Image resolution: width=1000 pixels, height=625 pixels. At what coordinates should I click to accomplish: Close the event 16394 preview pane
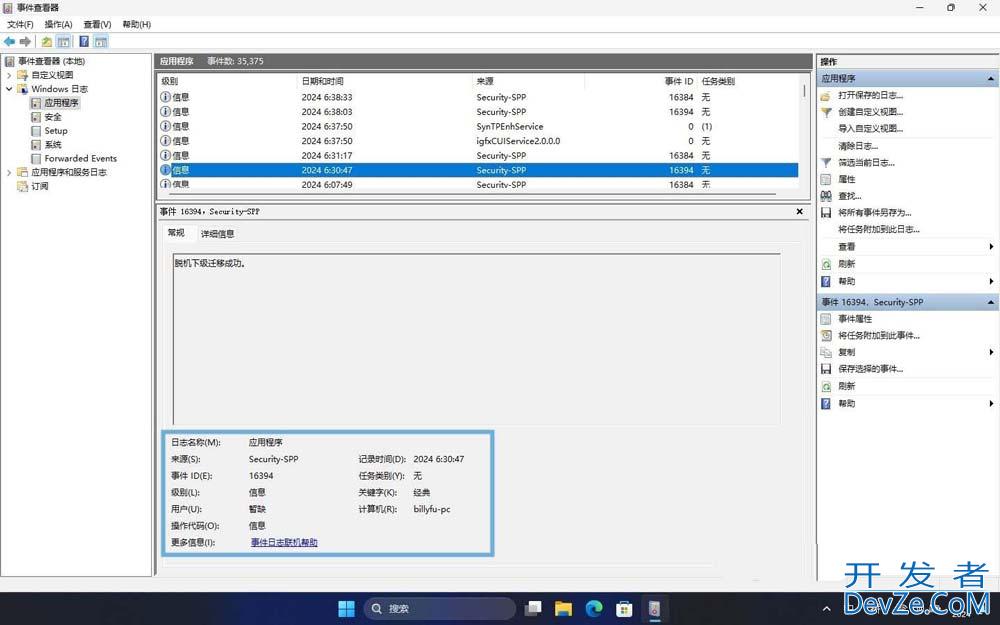(x=800, y=212)
